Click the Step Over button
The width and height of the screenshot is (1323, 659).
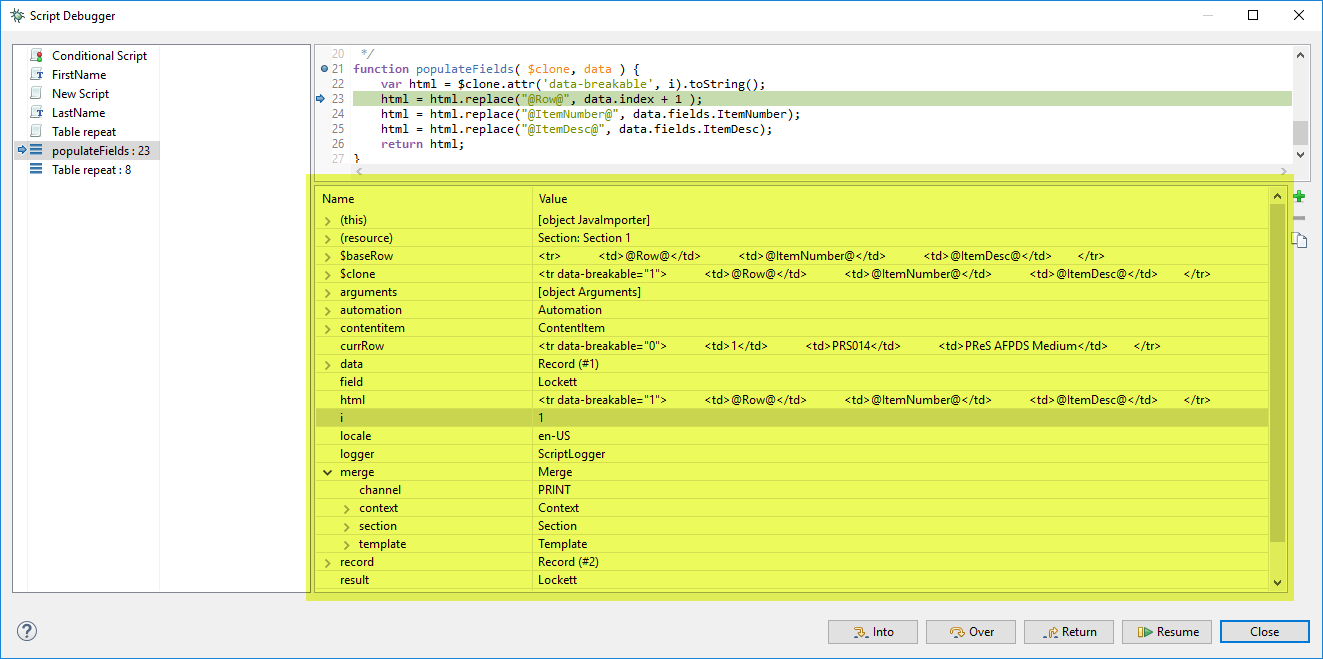971,632
